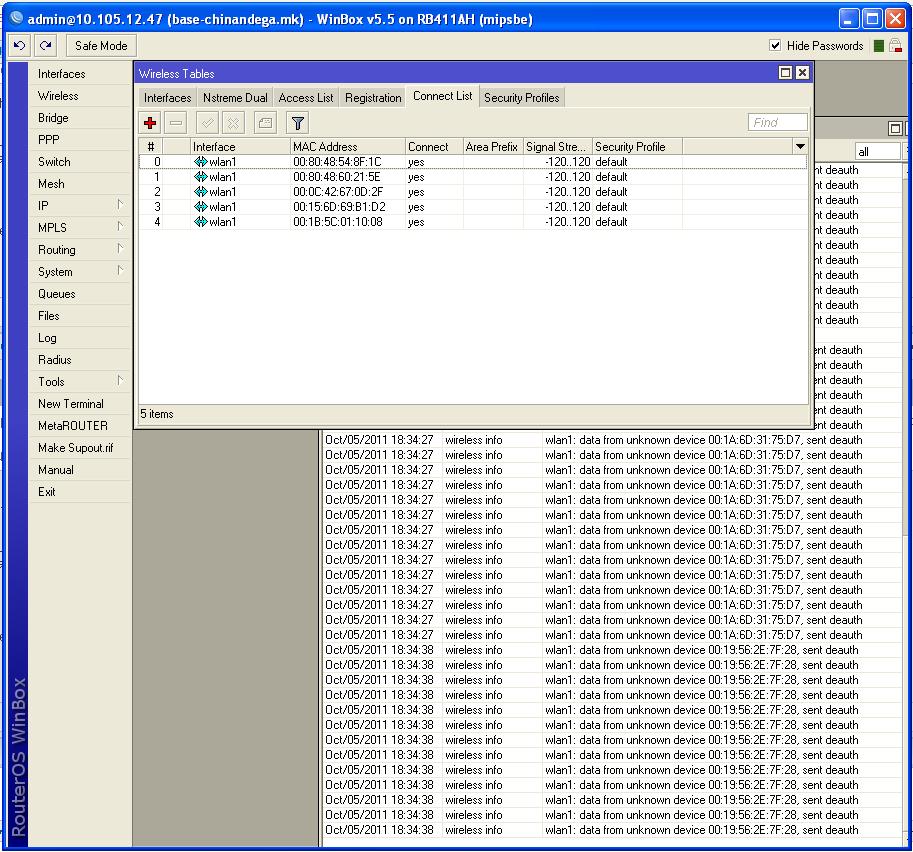
Task: Click the Comment toolbar icon
Action: 266,123
